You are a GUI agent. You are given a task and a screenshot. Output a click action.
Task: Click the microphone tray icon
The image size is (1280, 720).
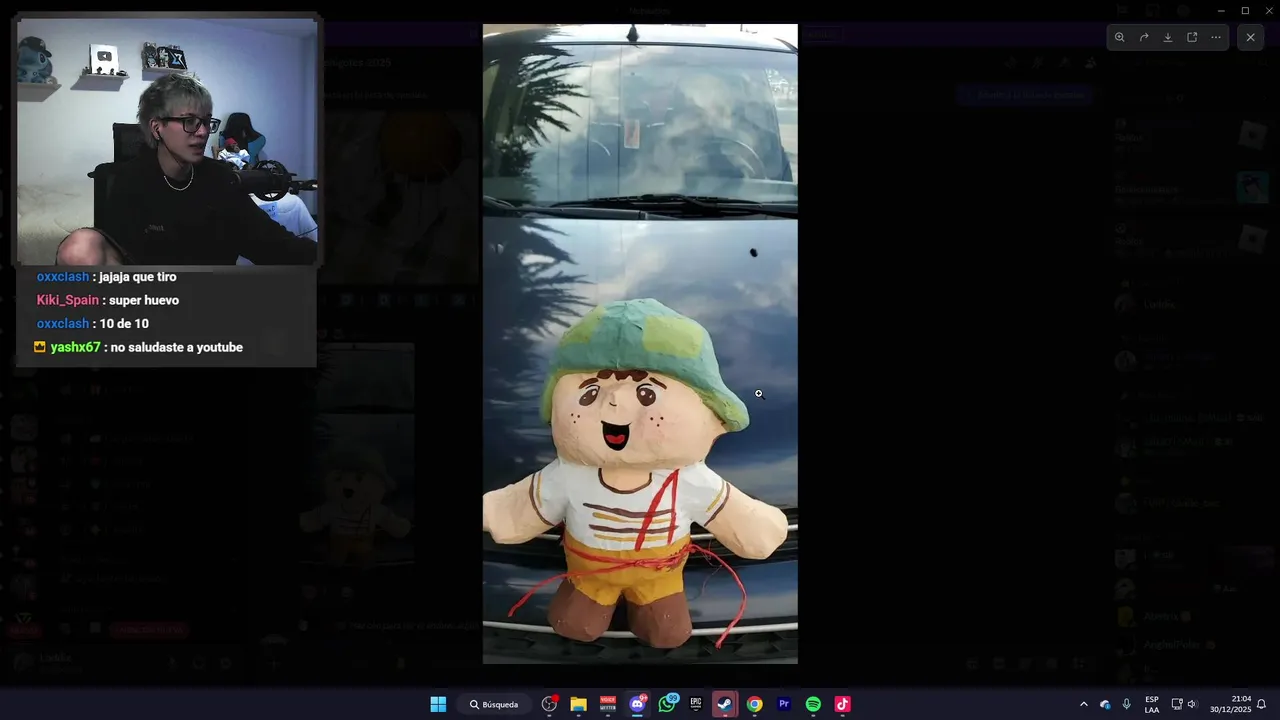click(x=1127, y=704)
